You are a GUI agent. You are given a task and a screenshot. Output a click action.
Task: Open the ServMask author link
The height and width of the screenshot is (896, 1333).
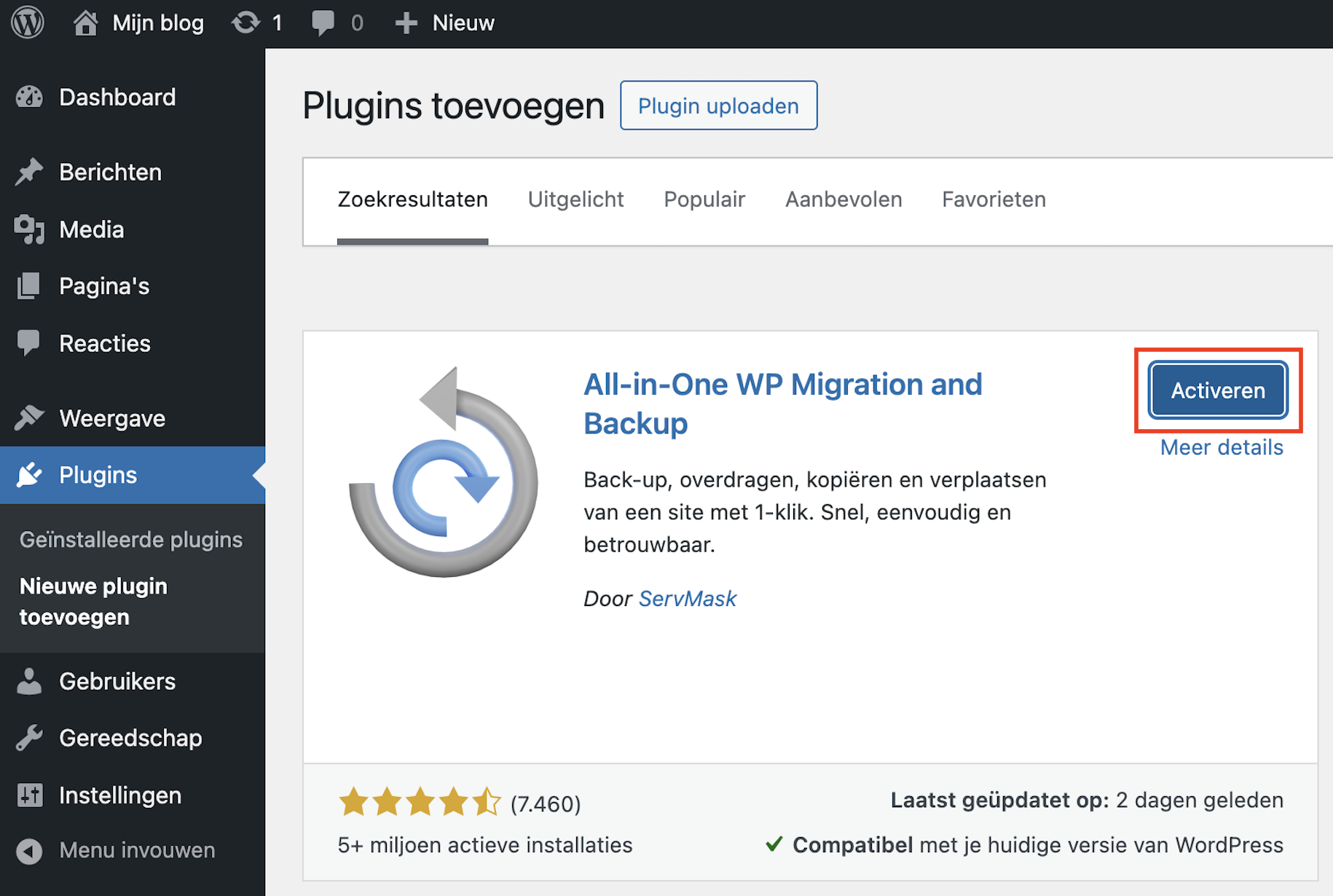coord(687,599)
